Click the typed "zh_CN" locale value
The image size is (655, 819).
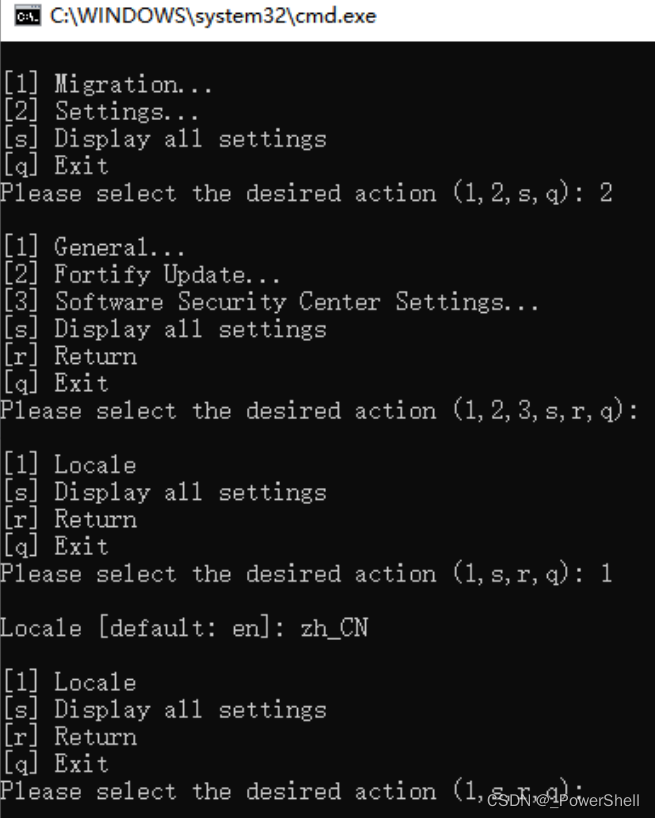[x=334, y=628]
